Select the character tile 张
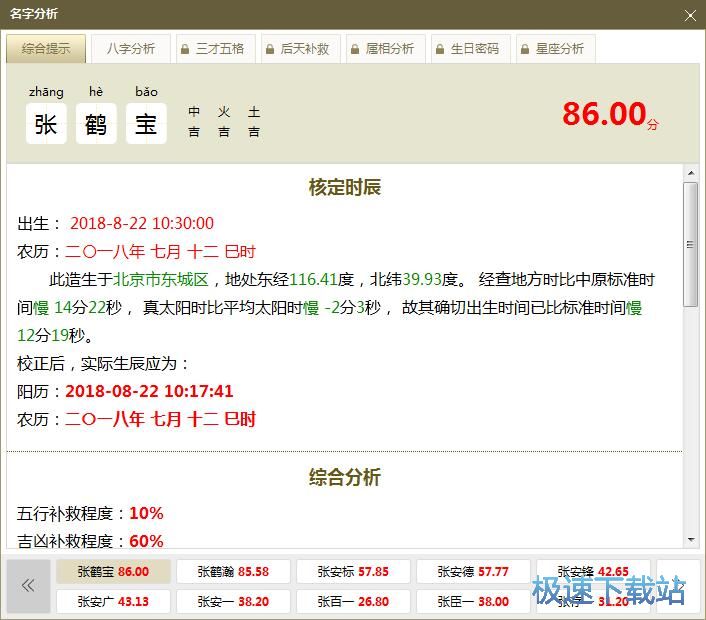Image resolution: width=706 pixels, height=620 pixels. click(x=46, y=124)
